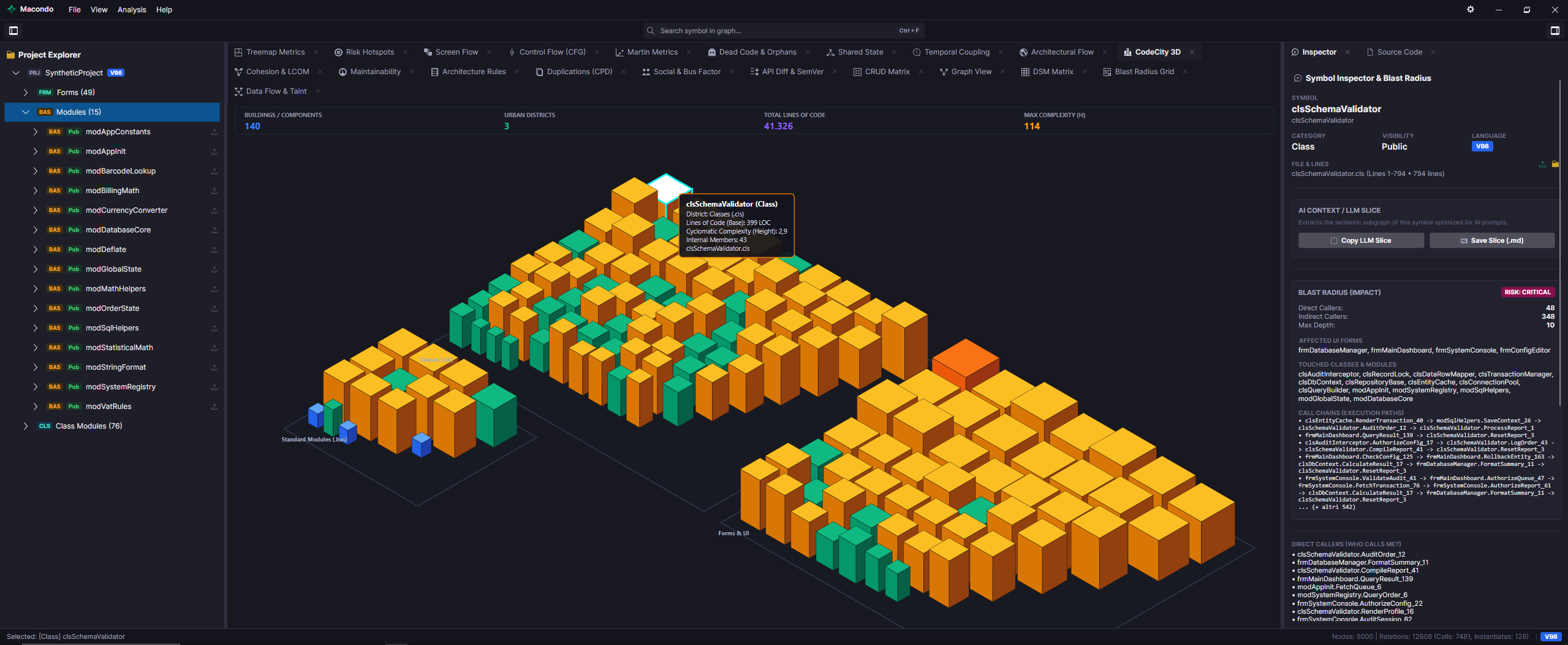Screen dimensions: 1568x645
Task: Open the Help menu
Action: [x=164, y=10]
